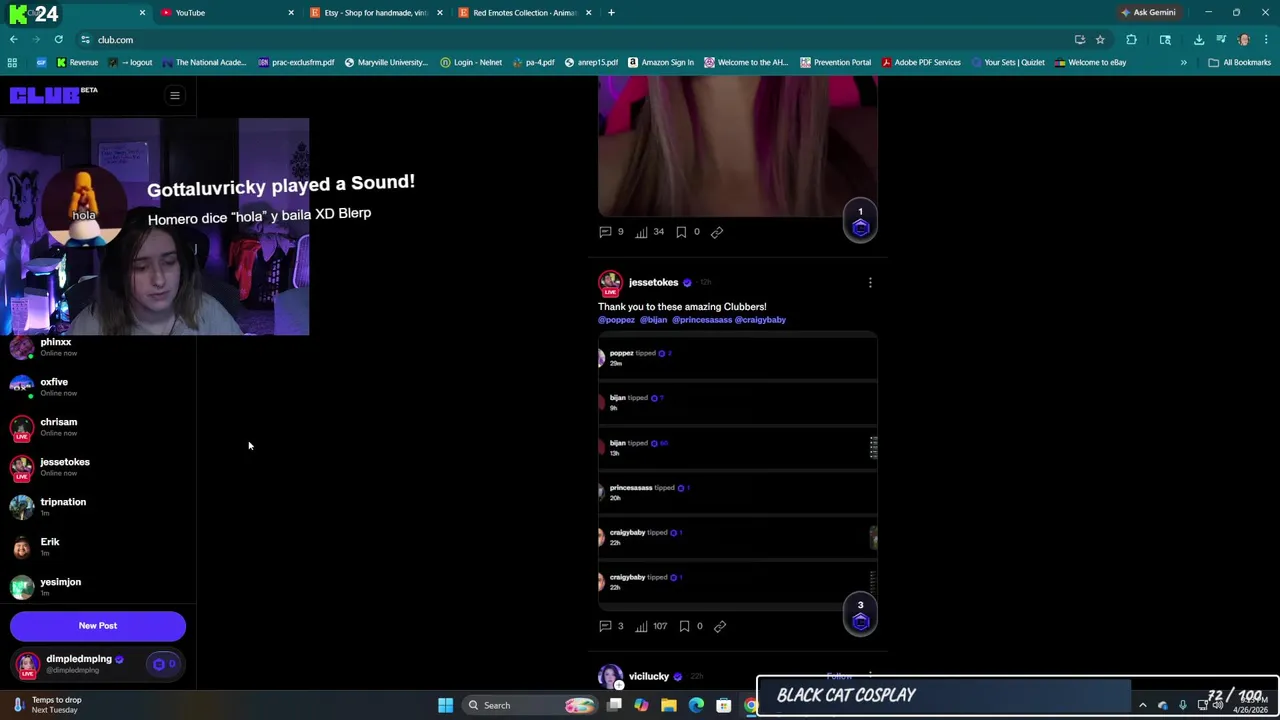Open the All Bookmarks folder
This screenshot has height=720, width=1280.
(1239, 62)
